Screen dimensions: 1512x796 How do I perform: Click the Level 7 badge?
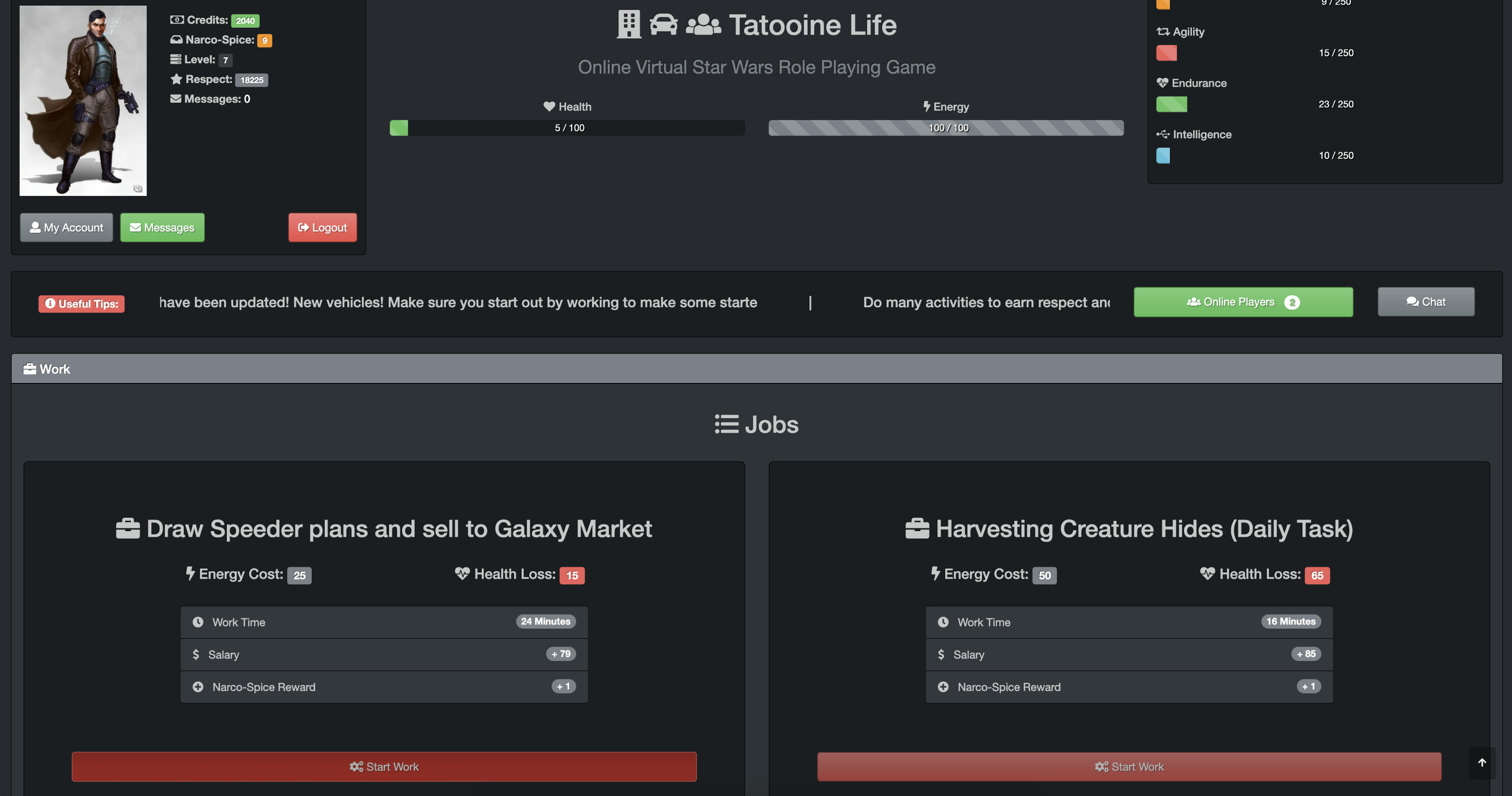[x=225, y=60]
